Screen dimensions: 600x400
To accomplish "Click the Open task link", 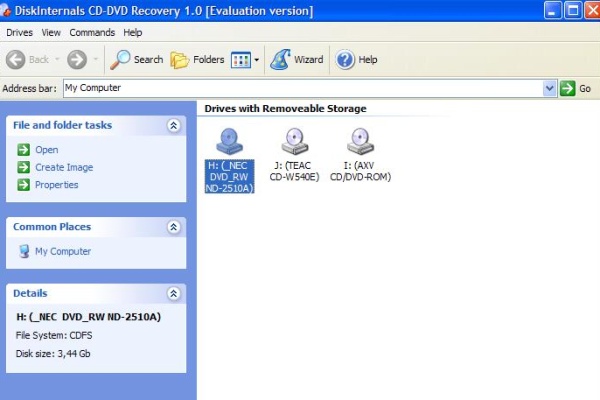I will click(47, 150).
